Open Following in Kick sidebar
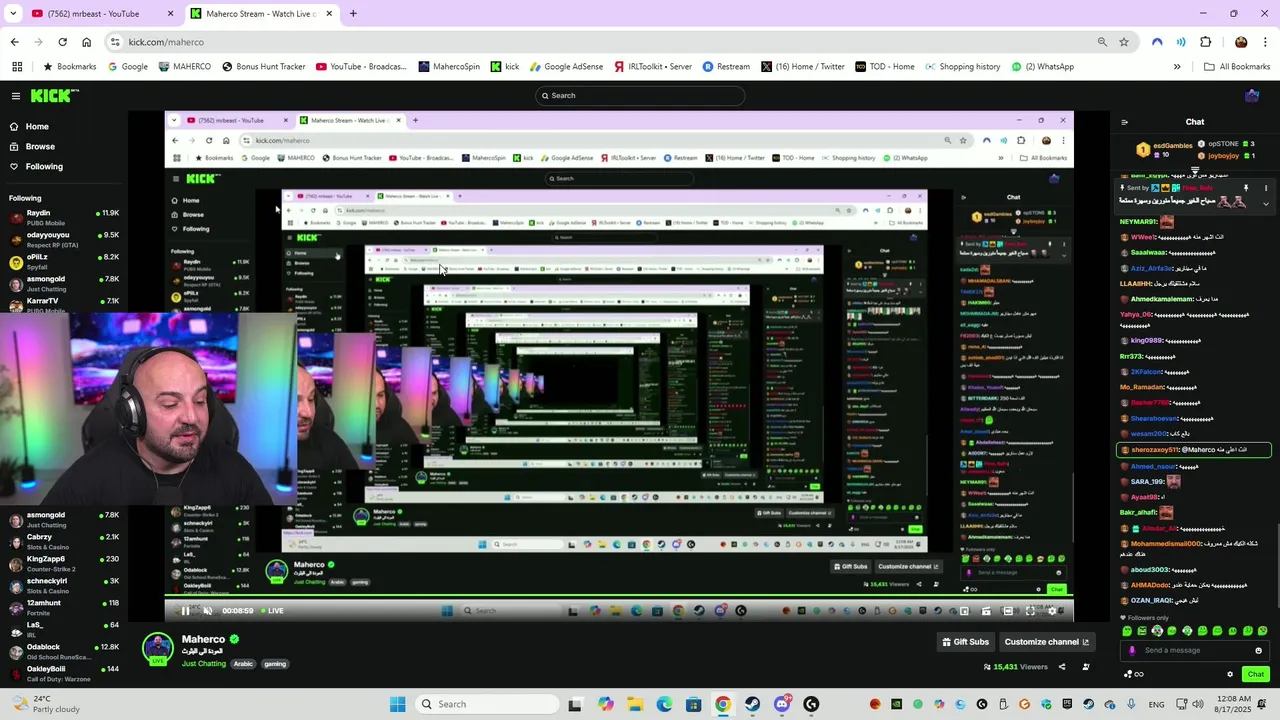The width and height of the screenshot is (1280, 720). pyautogui.click(x=44, y=167)
